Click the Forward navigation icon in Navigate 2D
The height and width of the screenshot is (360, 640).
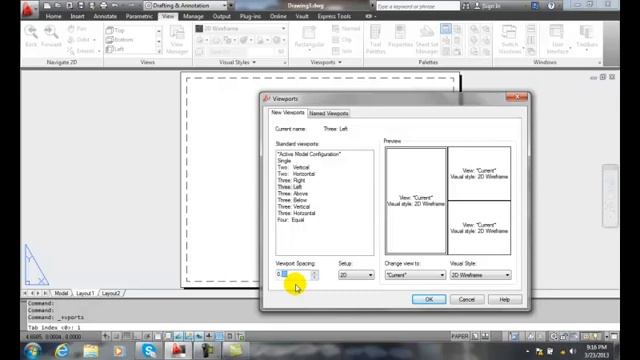(51, 36)
